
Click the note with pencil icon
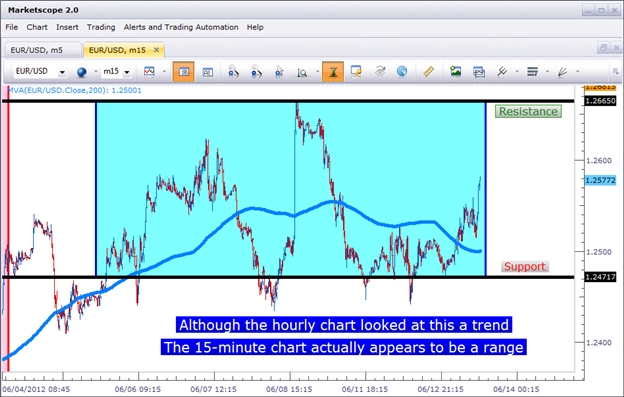click(x=356, y=72)
